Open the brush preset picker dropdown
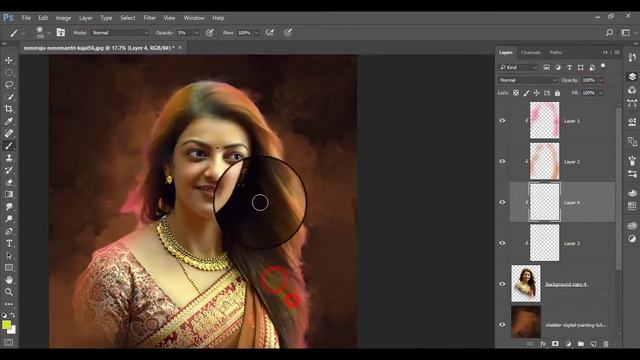The image size is (640, 360). point(49,33)
